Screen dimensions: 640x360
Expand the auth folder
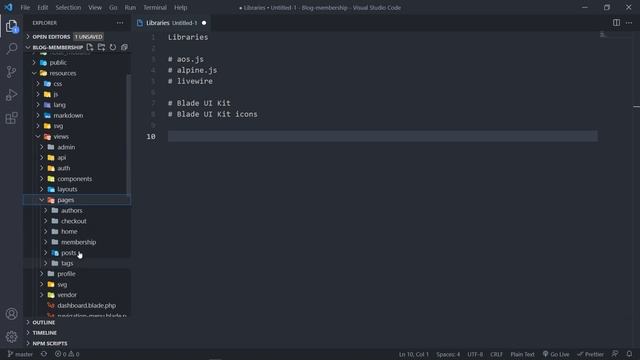click(x=64, y=168)
